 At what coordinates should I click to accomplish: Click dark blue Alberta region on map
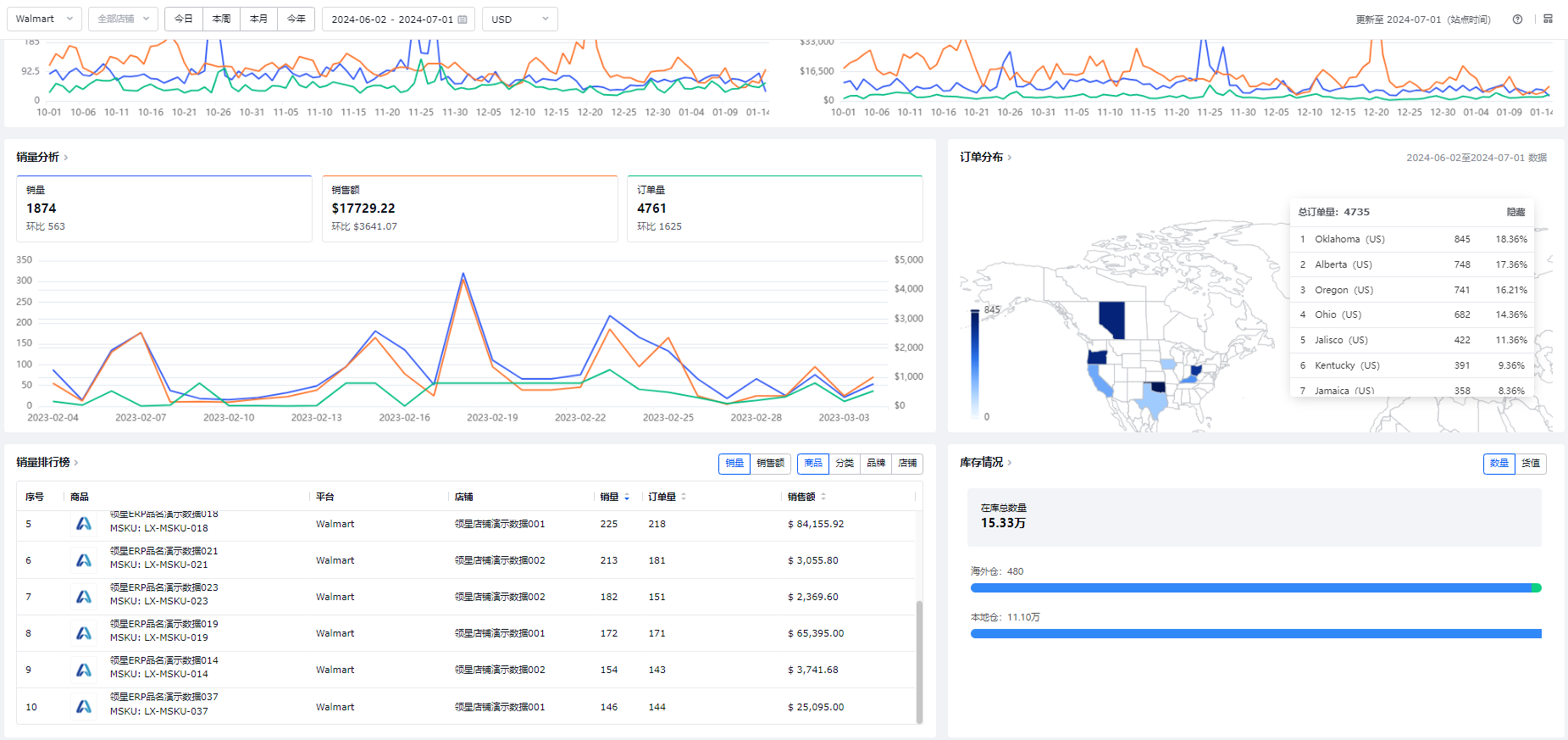tap(1112, 320)
